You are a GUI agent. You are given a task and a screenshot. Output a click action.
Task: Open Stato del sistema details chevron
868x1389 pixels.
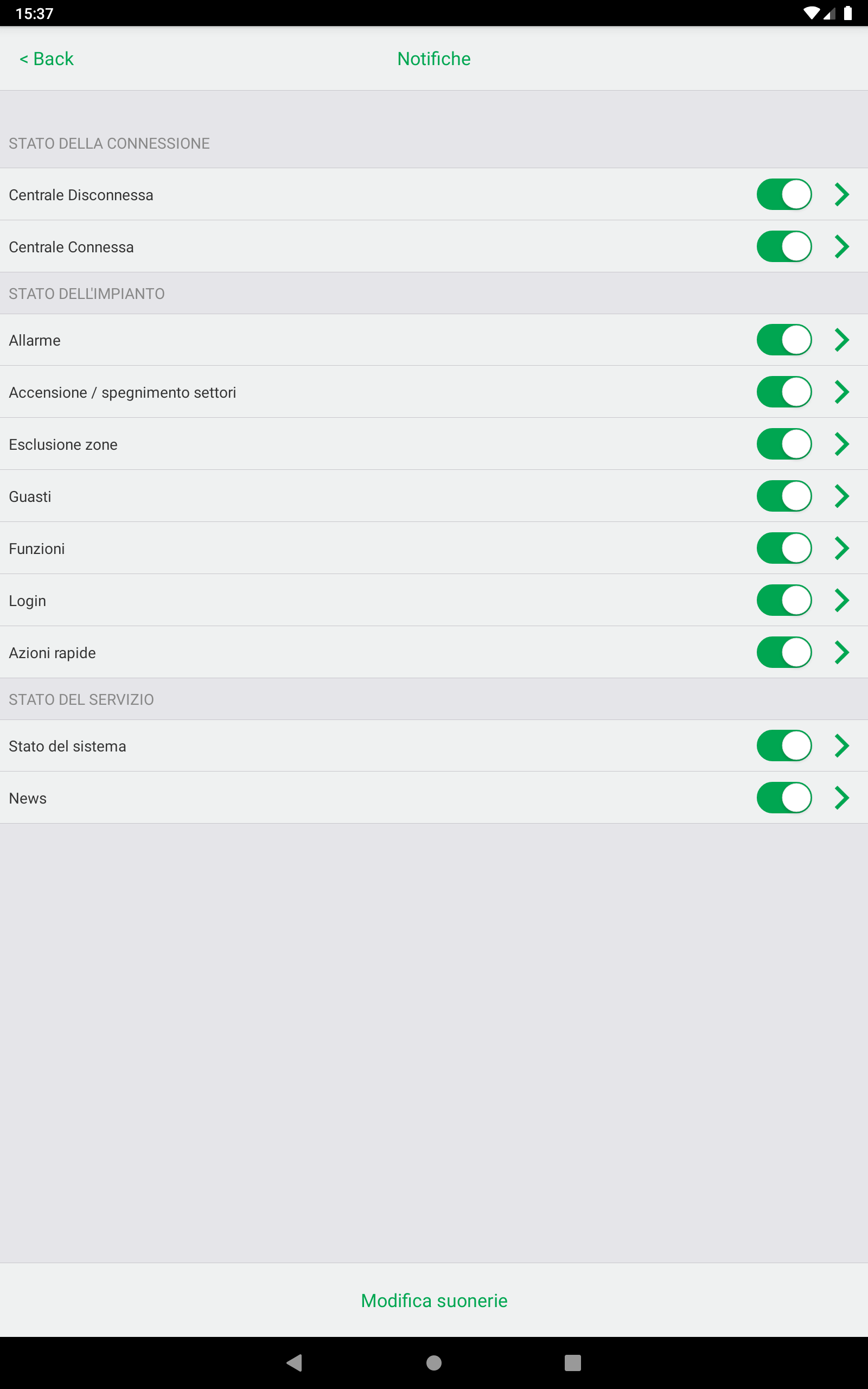pos(841,746)
